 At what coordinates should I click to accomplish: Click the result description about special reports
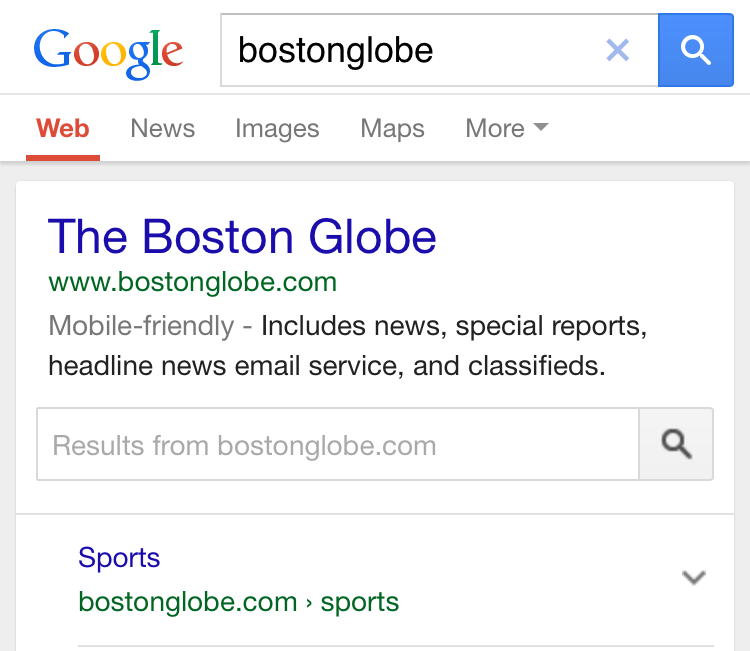tap(454, 326)
